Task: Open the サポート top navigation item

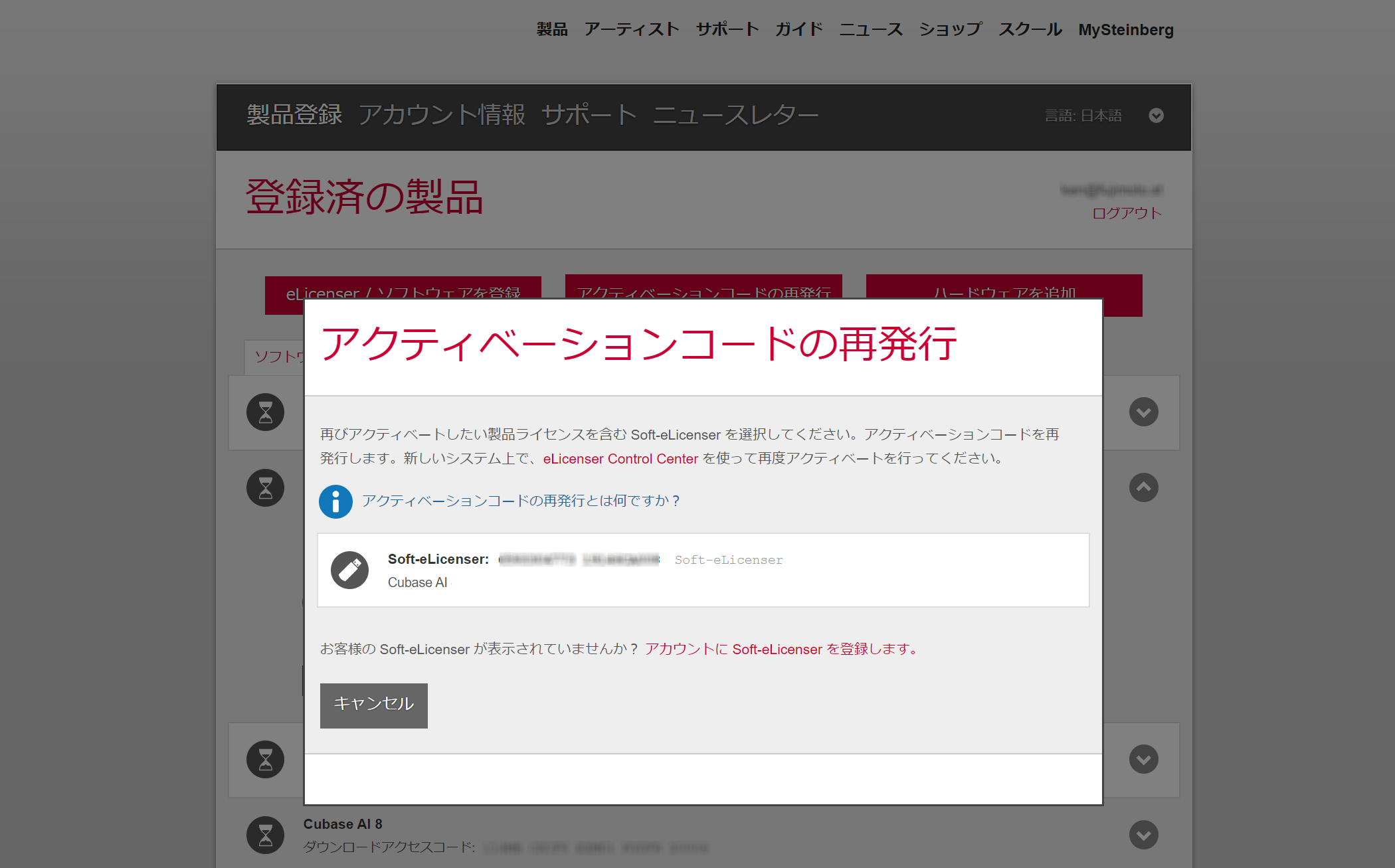Action: click(x=727, y=29)
